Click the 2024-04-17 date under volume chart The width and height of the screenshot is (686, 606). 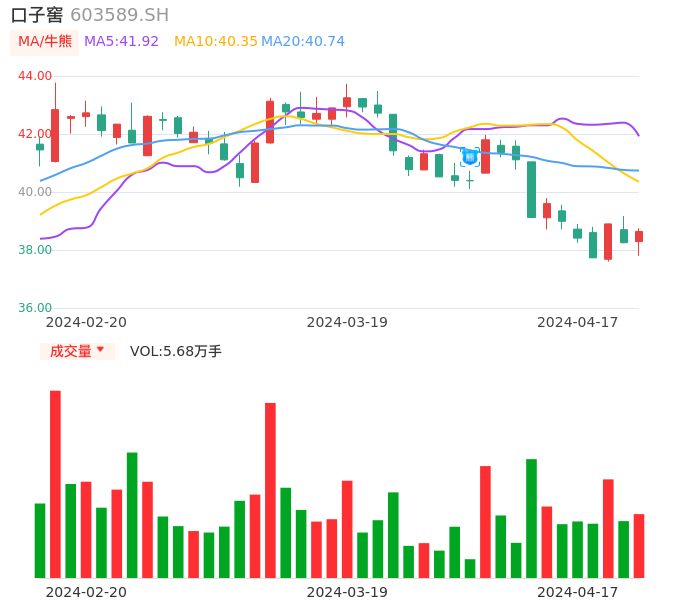pos(578,591)
